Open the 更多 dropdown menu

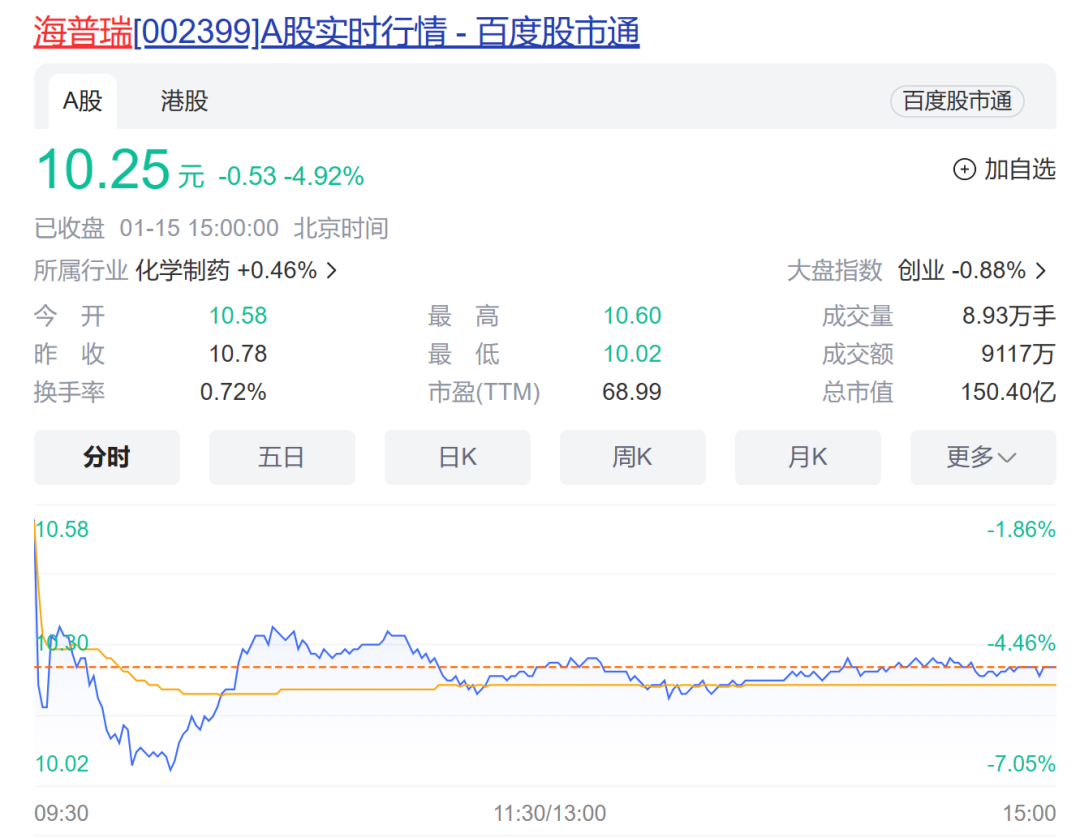point(983,457)
